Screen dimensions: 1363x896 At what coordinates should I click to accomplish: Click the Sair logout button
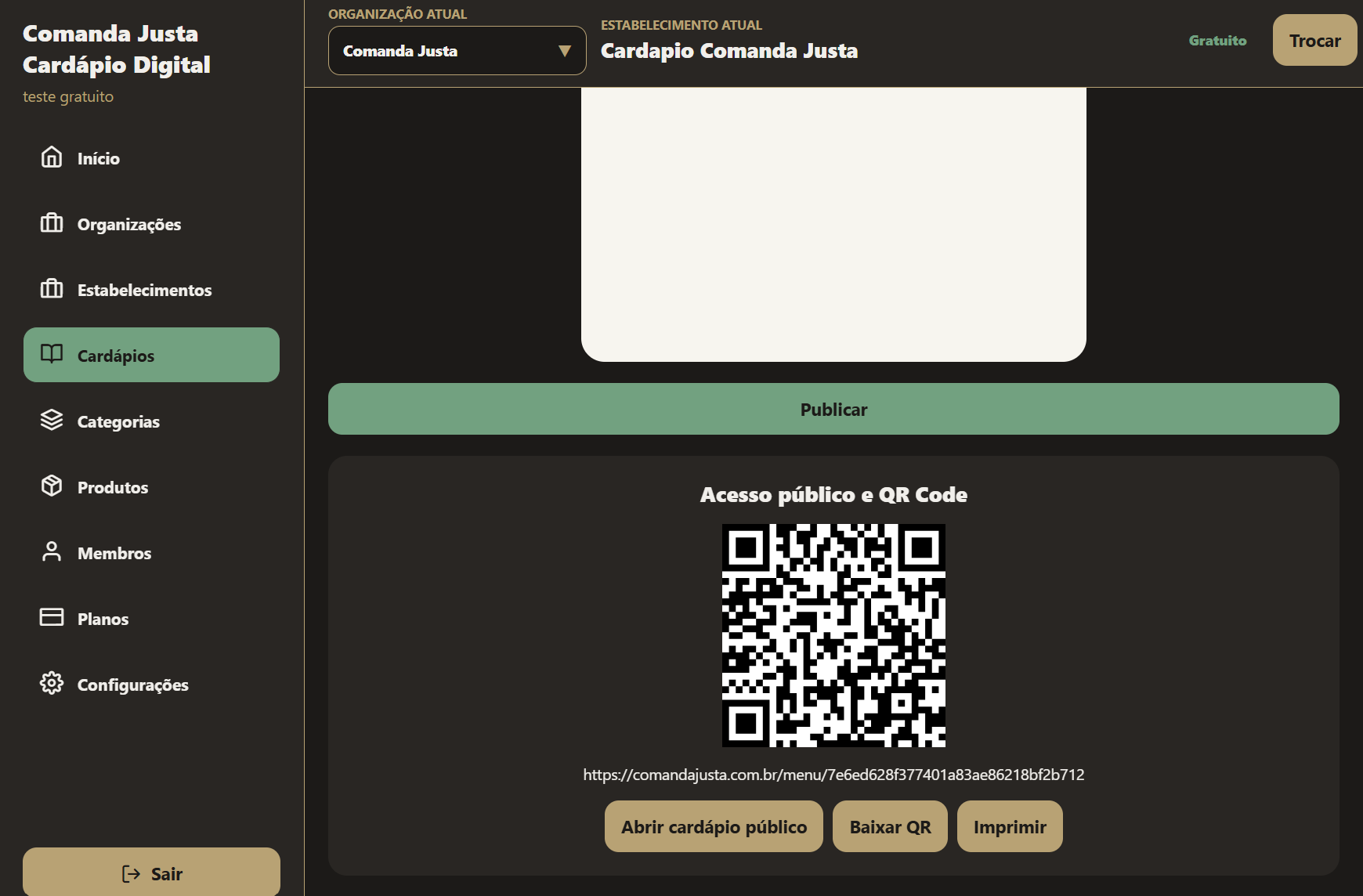click(x=151, y=872)
